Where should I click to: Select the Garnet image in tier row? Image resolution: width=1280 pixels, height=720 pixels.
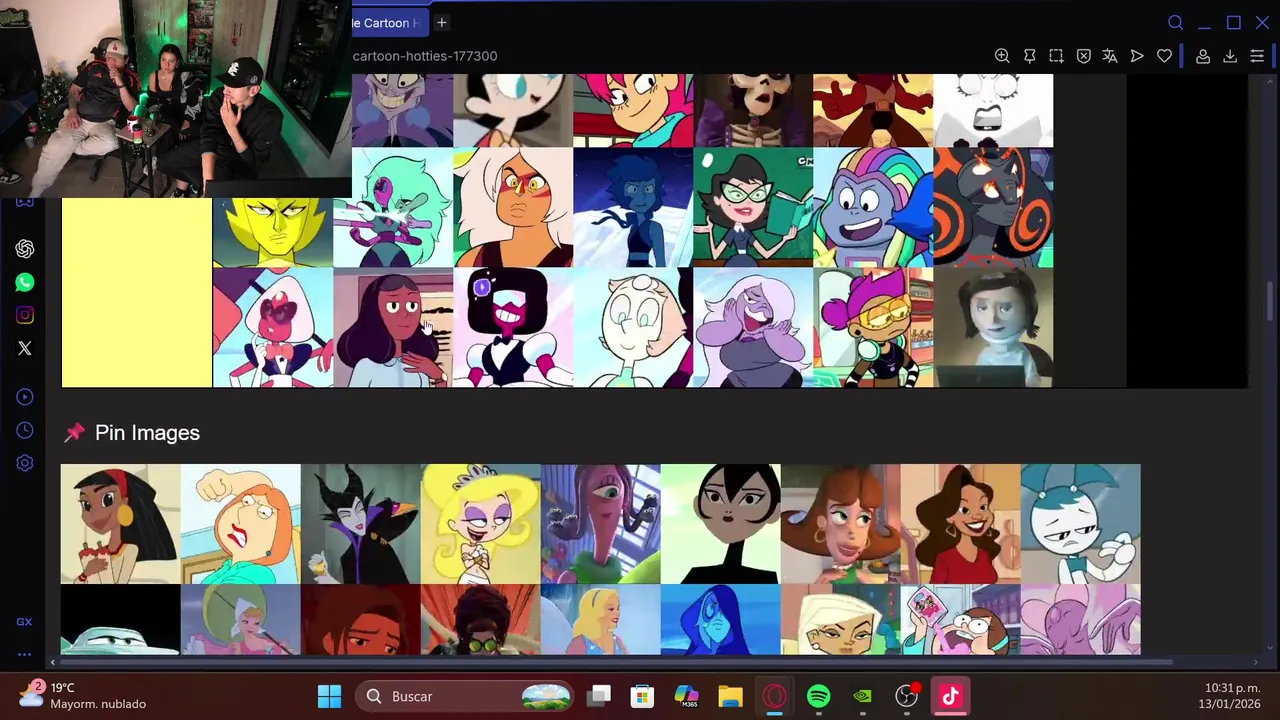(513, 328)
